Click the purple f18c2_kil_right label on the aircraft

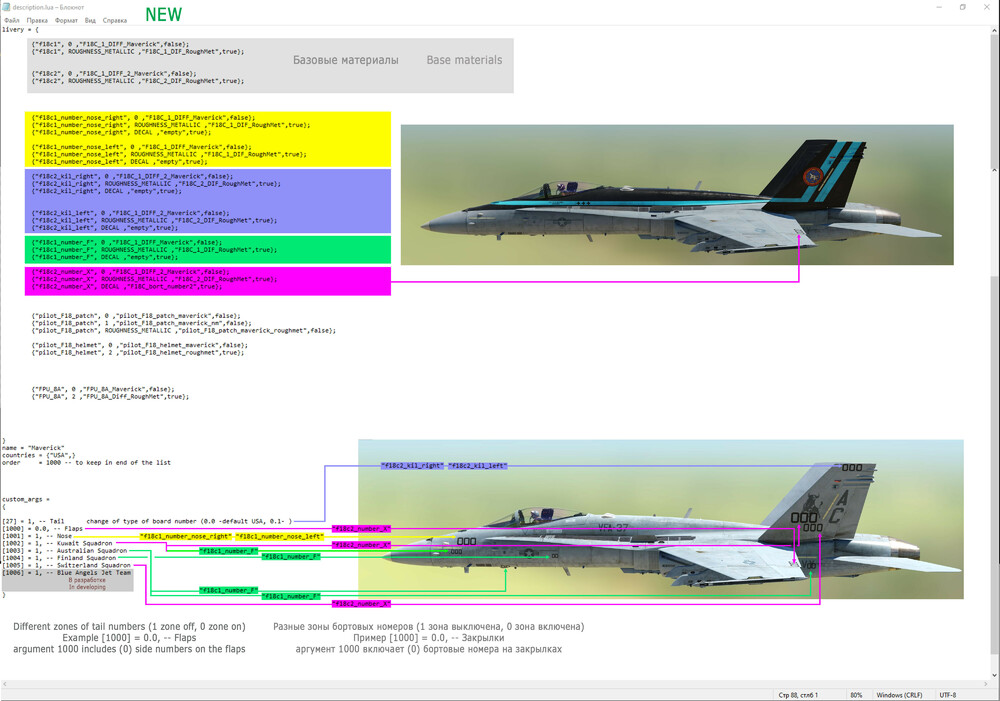(x=411, y=466)
